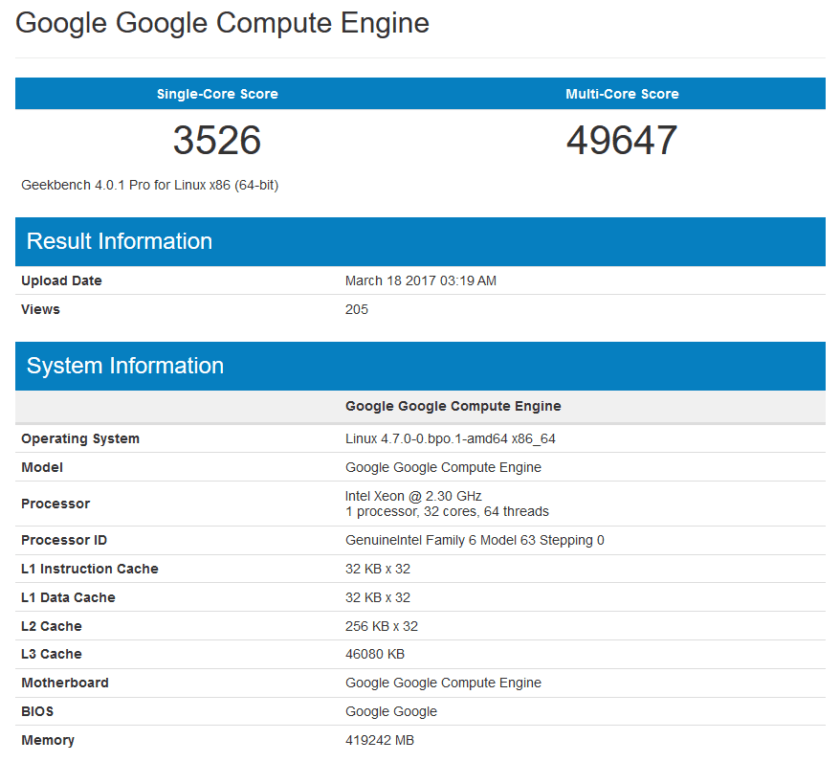Viewport: 840px width, 762px height.
Task: Click the BIOS value Google Google
Action: [x=391, y=712]
